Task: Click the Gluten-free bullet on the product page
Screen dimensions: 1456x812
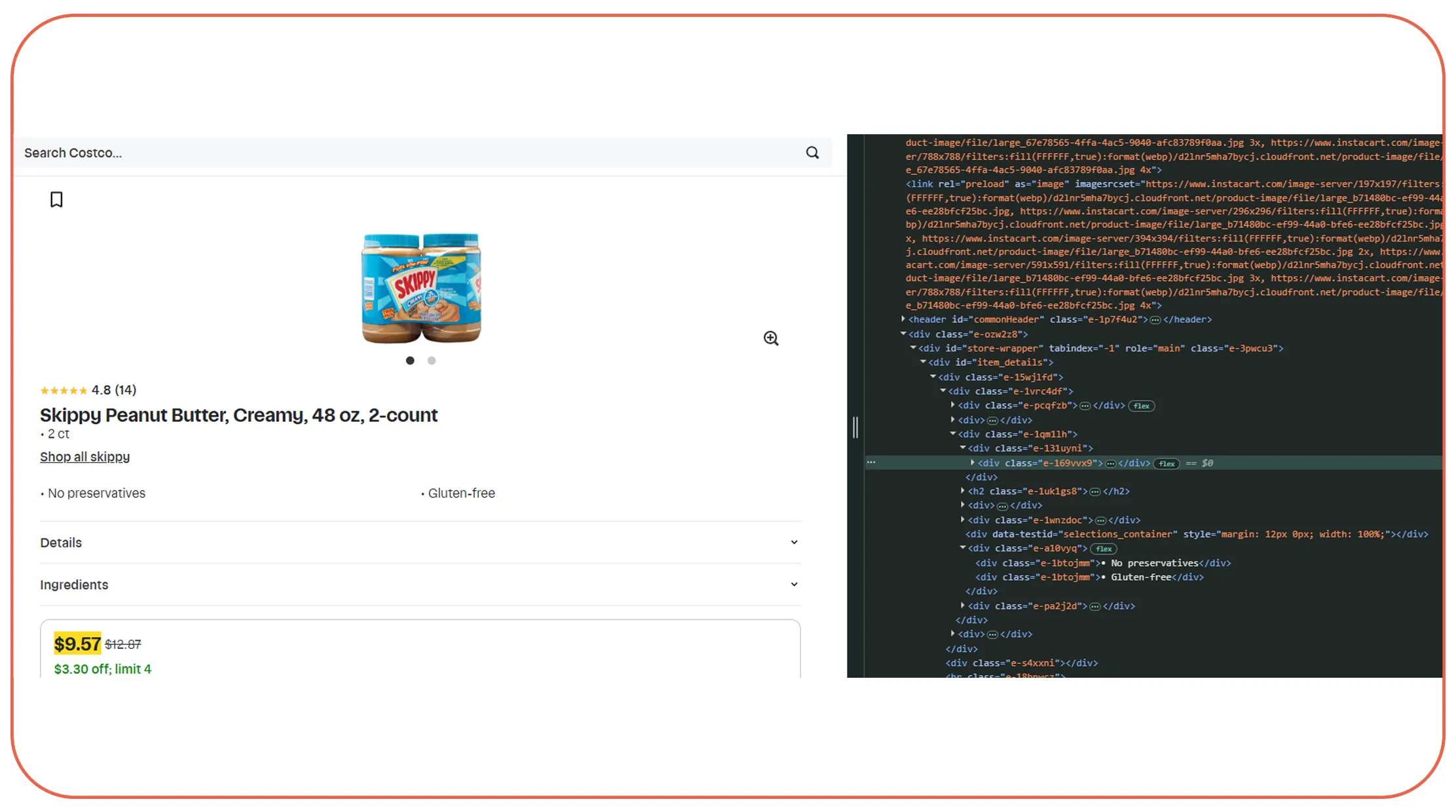Action: coord(458,494)
